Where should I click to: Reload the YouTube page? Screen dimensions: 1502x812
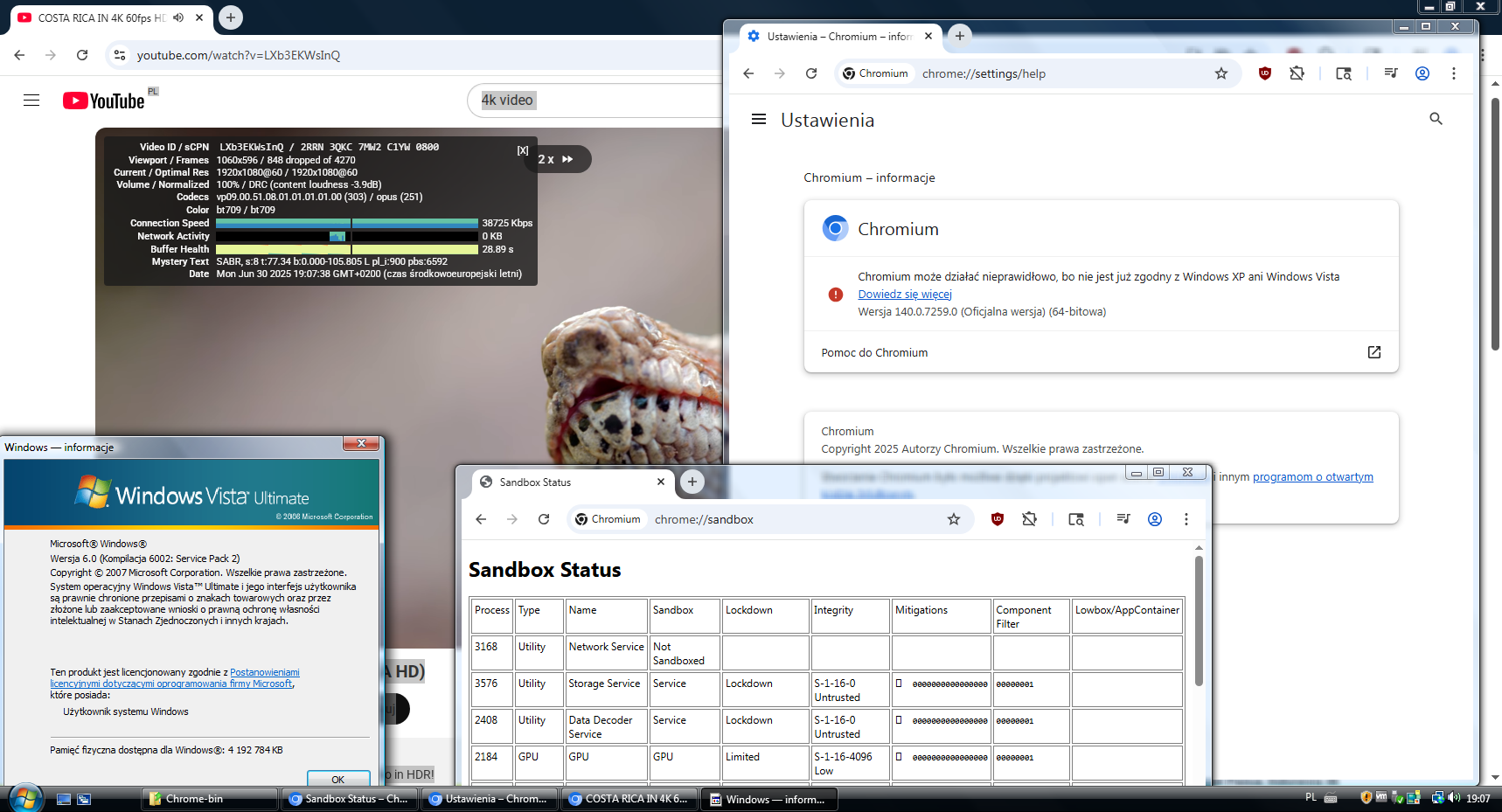82,55
